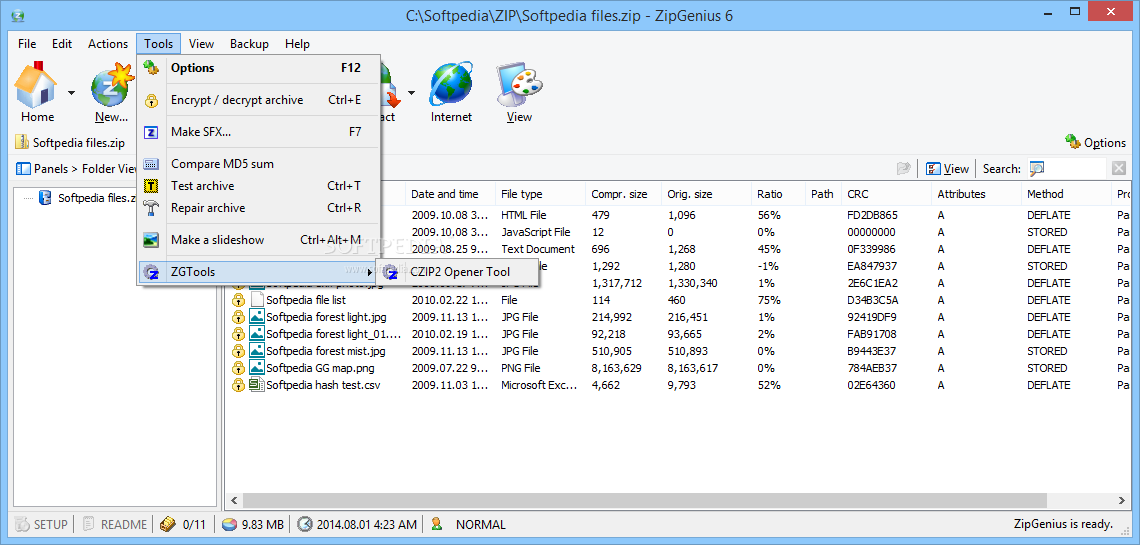
Task: Sort by Path column header
Action: click(823, 194)
